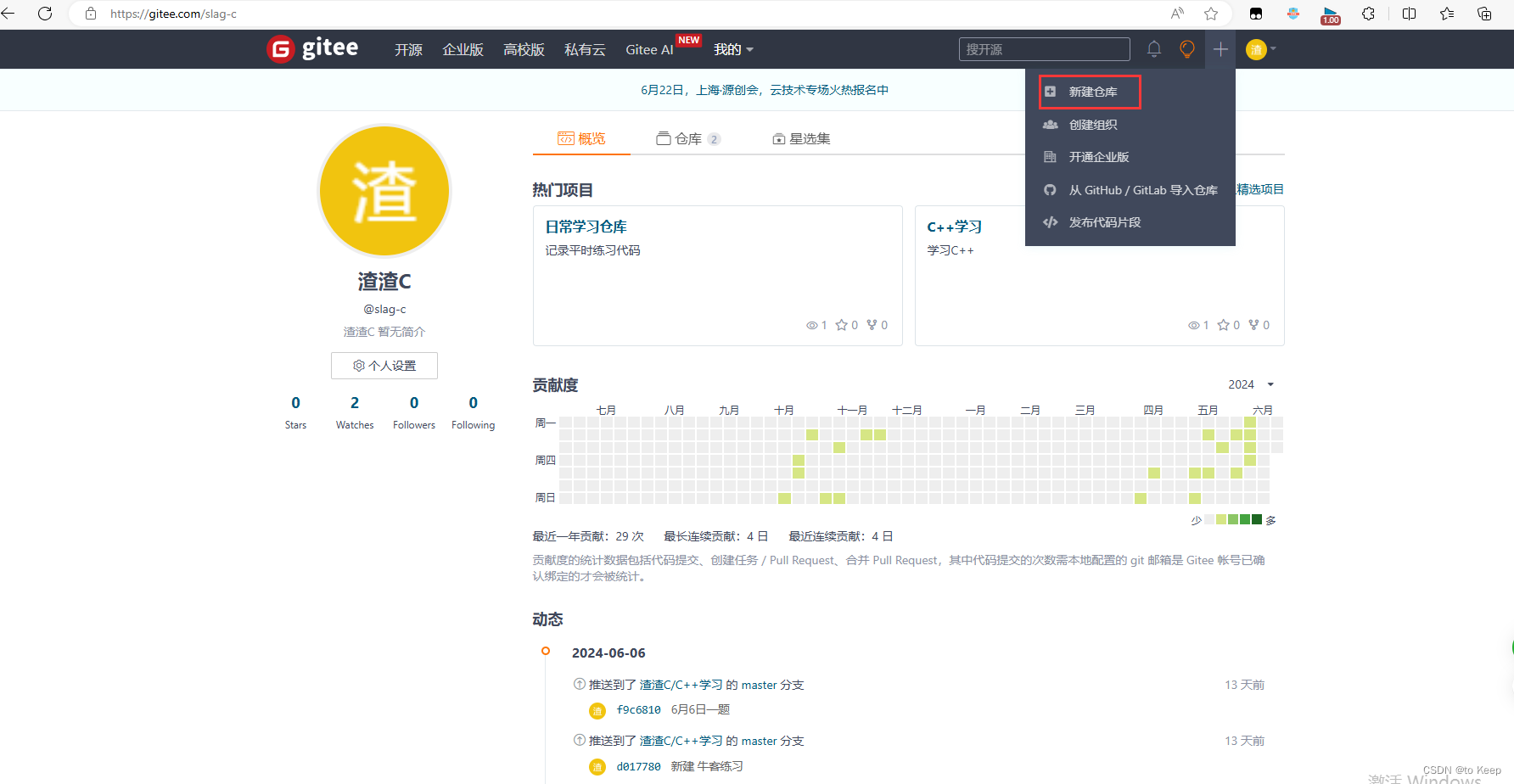
Task: Open browser collections icon
Action: [1484, 14]
